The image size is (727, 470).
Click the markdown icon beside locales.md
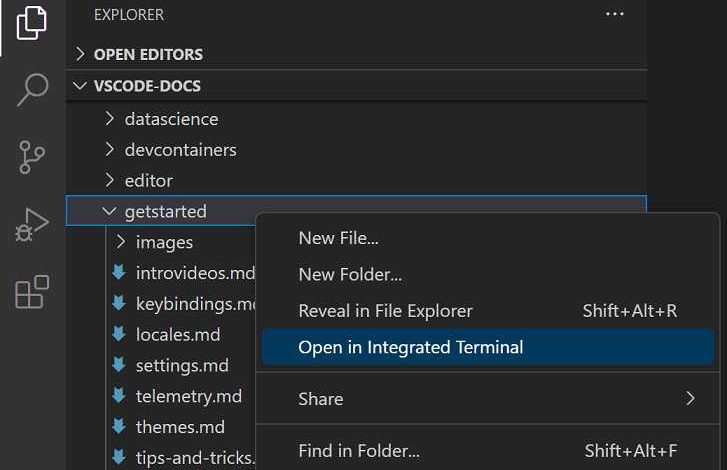click(x=119, y=335)
